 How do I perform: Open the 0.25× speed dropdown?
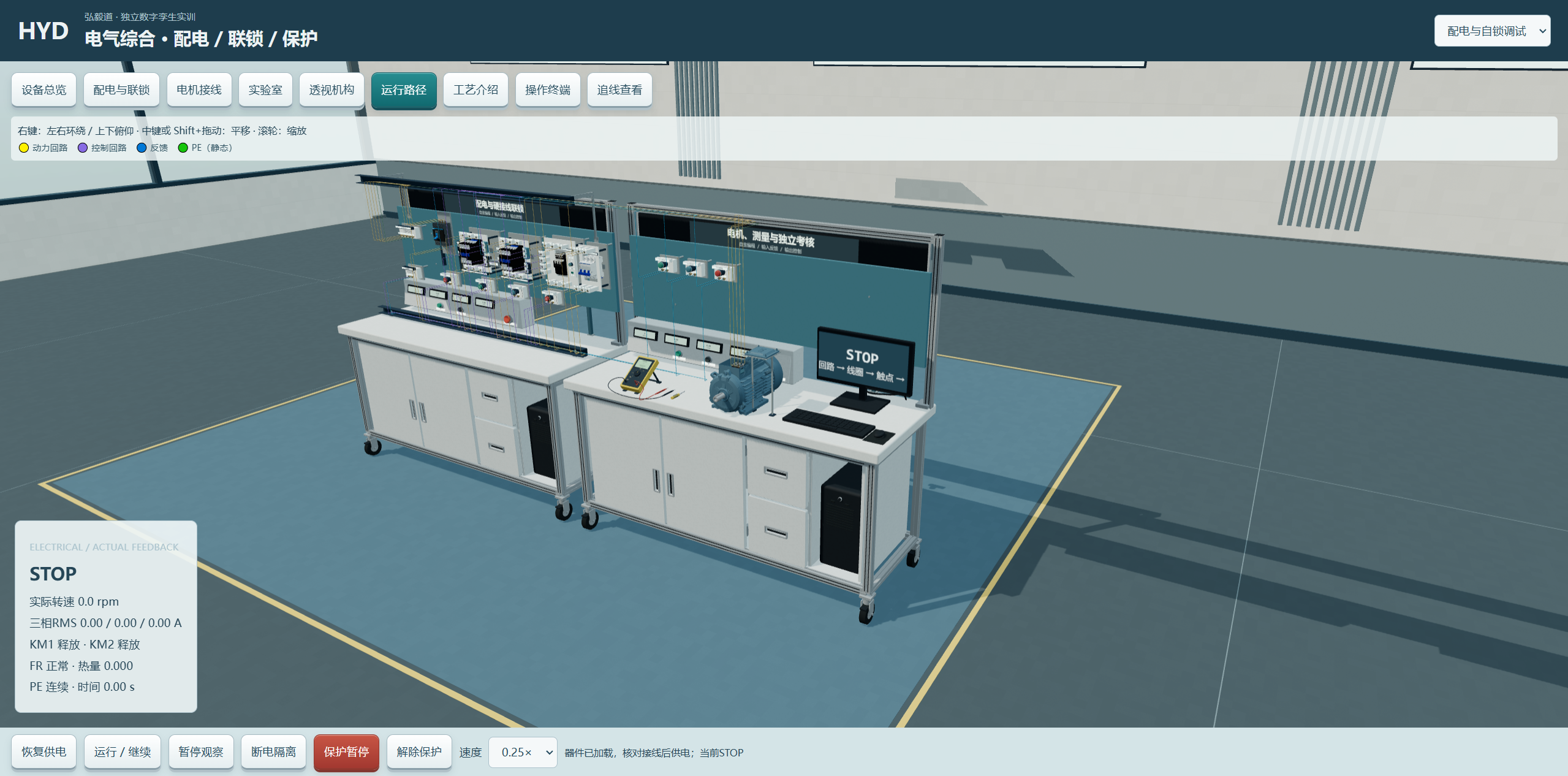click(x=523, y=752)
